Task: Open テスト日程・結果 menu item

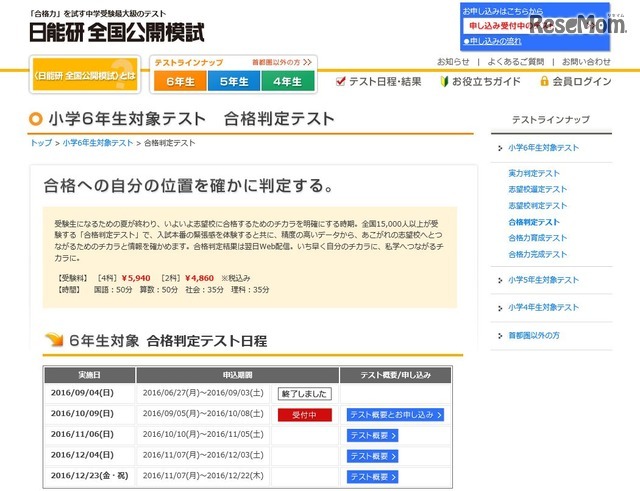Action: pos(385,82)
